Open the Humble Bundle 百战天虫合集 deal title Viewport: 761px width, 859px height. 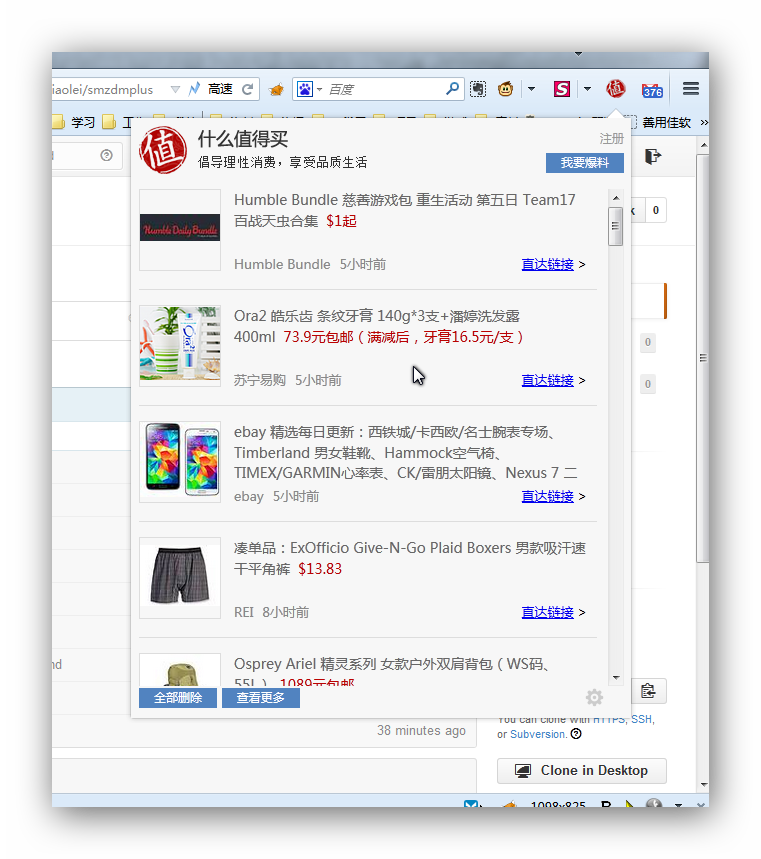click(x=404, y=210)
